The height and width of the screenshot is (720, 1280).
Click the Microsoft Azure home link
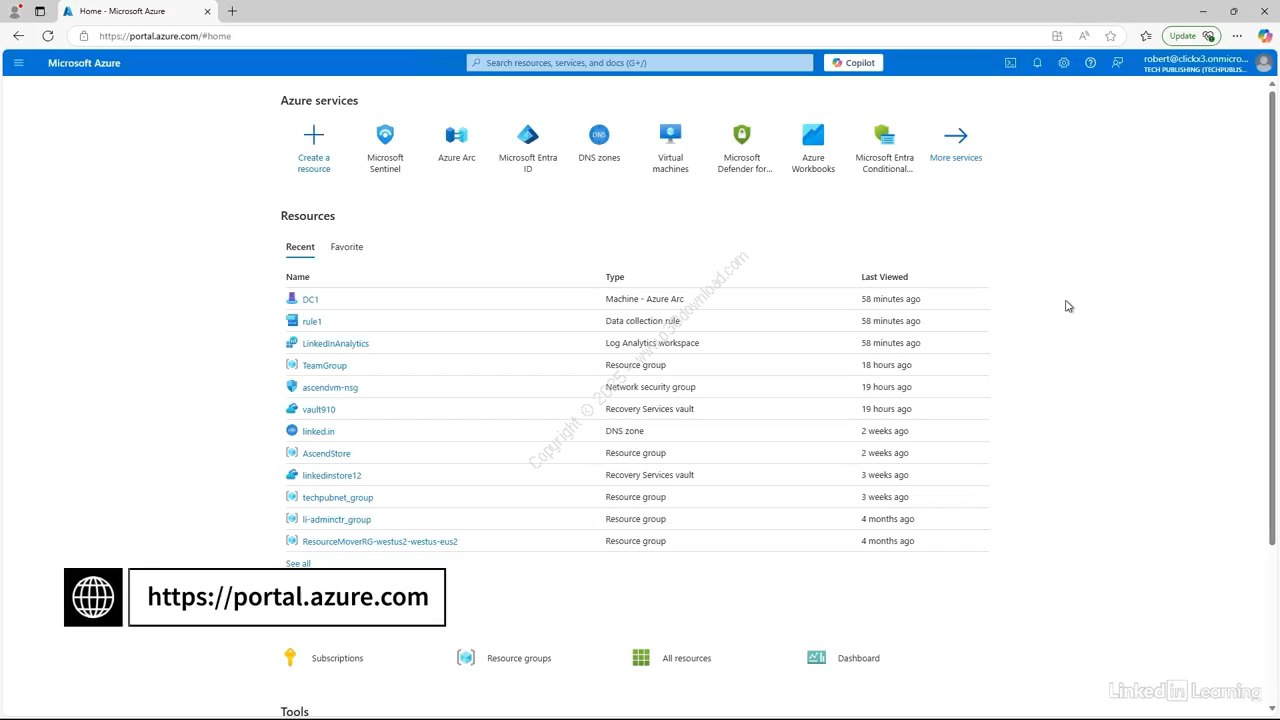pos(84,63)
